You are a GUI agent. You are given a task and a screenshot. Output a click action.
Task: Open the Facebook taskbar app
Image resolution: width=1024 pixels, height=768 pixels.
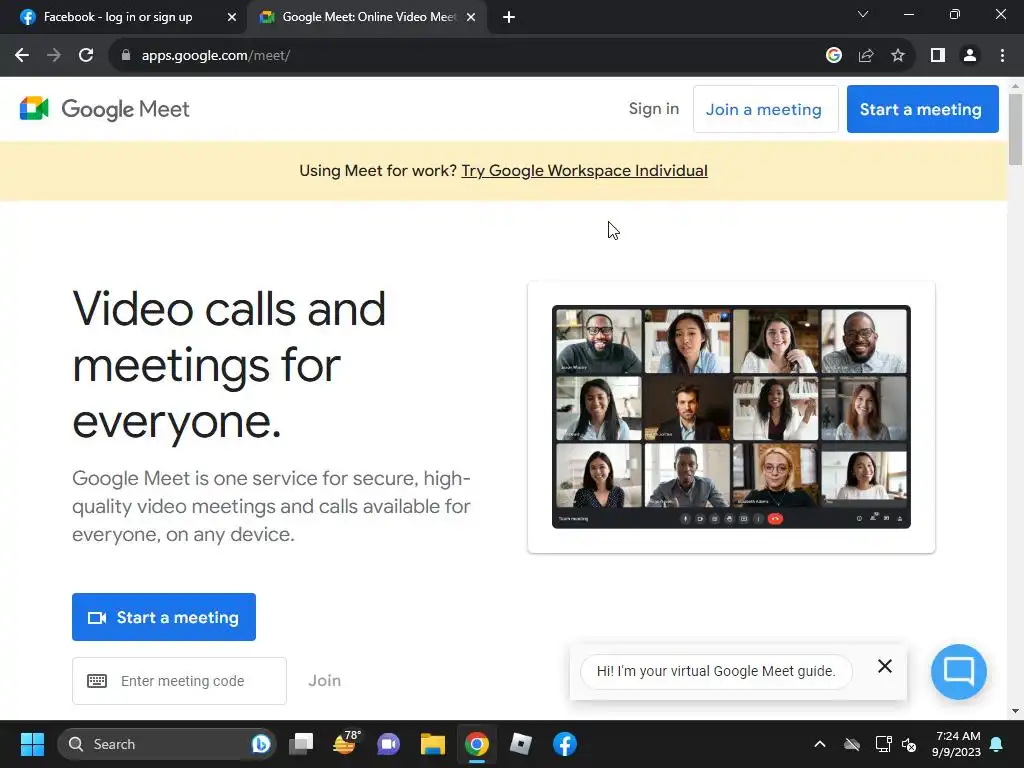click(x=565, y=744)
